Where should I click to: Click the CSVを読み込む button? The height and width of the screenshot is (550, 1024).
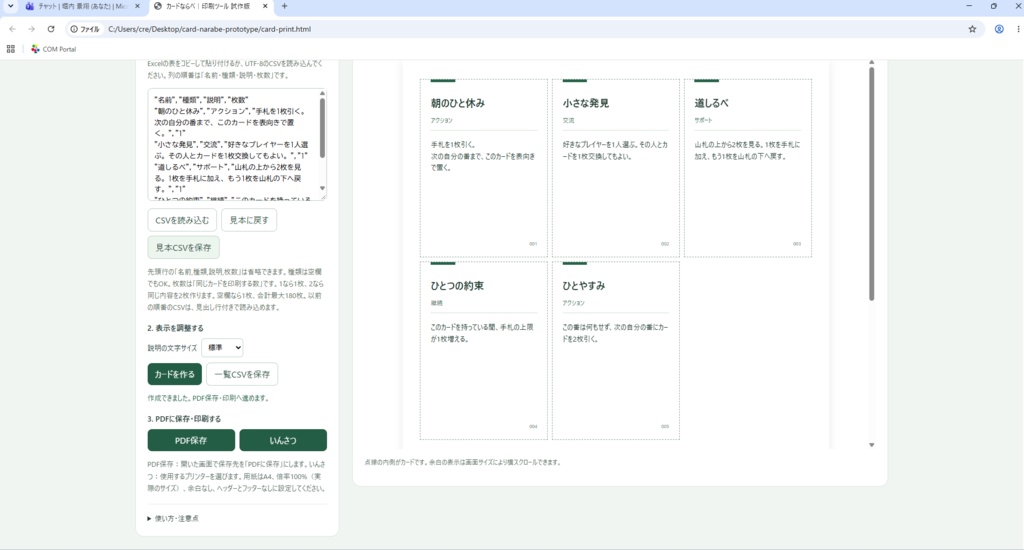(182, 220)
